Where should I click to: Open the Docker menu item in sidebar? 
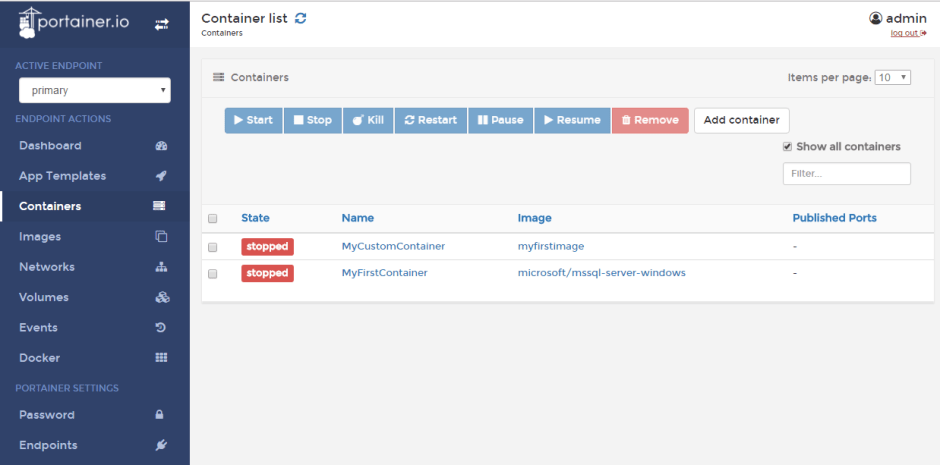coord(40,358)
